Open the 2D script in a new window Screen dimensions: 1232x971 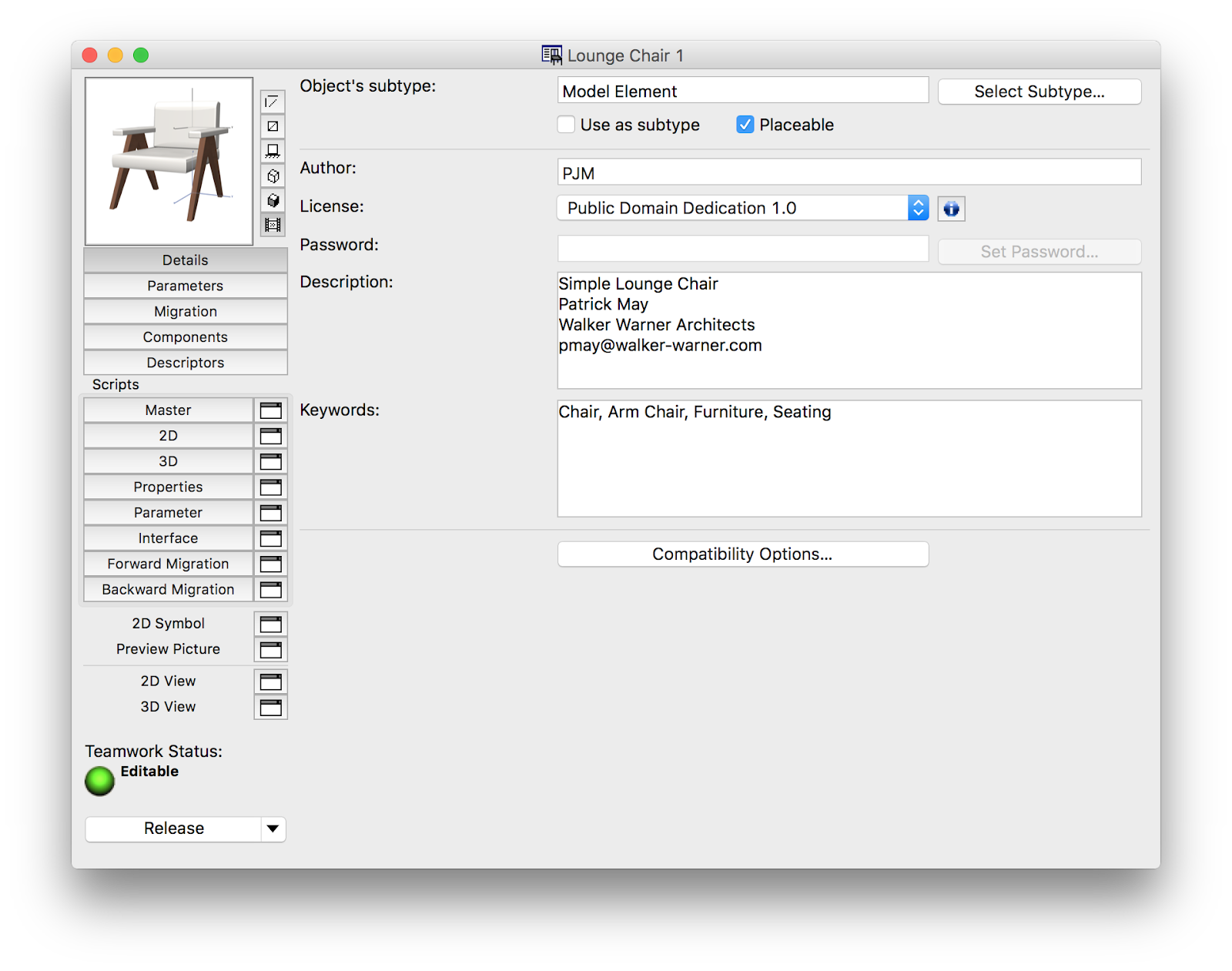point(271,436)
